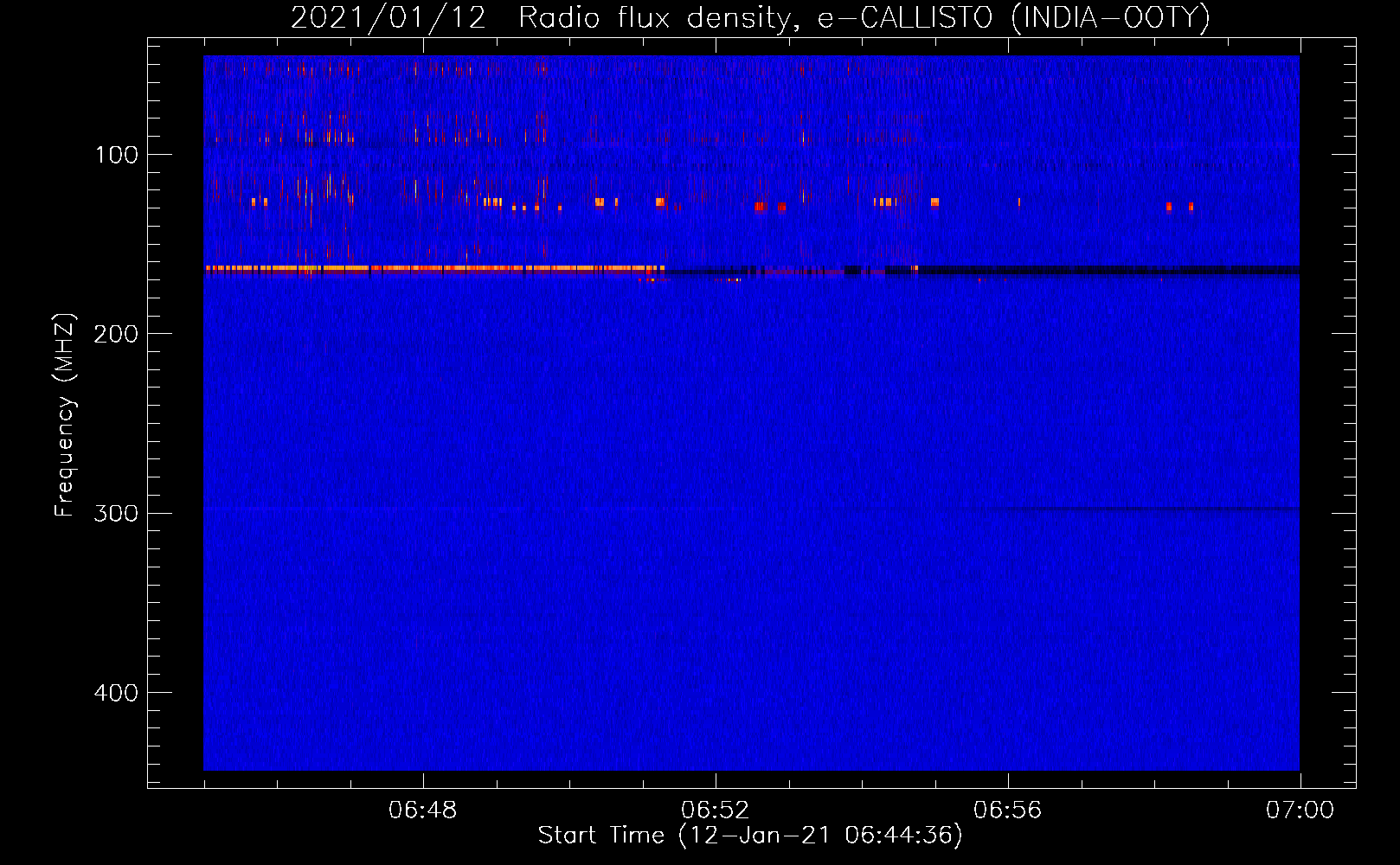This screenshot has width=1400, height=865.
Task: Click the "Start Time (12-Jan-21 06:44:36)" axis label
Action: click(x=750, y=836)
